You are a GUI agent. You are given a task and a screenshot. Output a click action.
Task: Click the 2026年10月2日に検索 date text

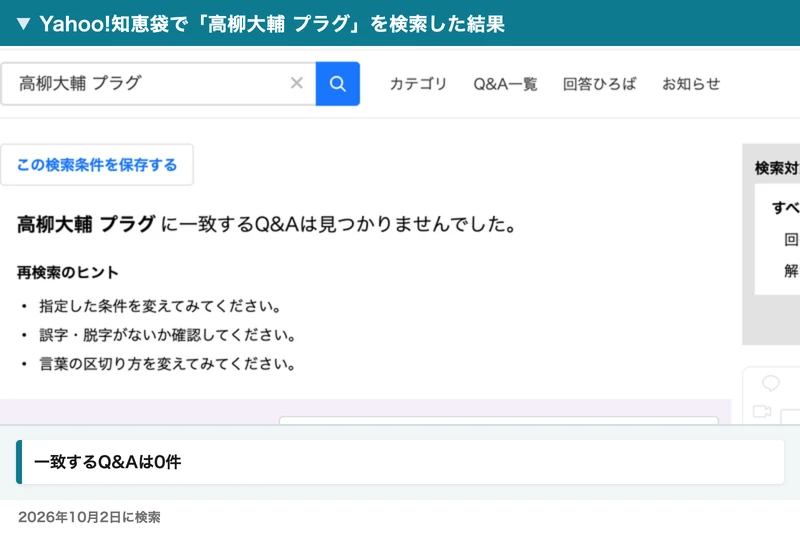[x=89, y=517]
